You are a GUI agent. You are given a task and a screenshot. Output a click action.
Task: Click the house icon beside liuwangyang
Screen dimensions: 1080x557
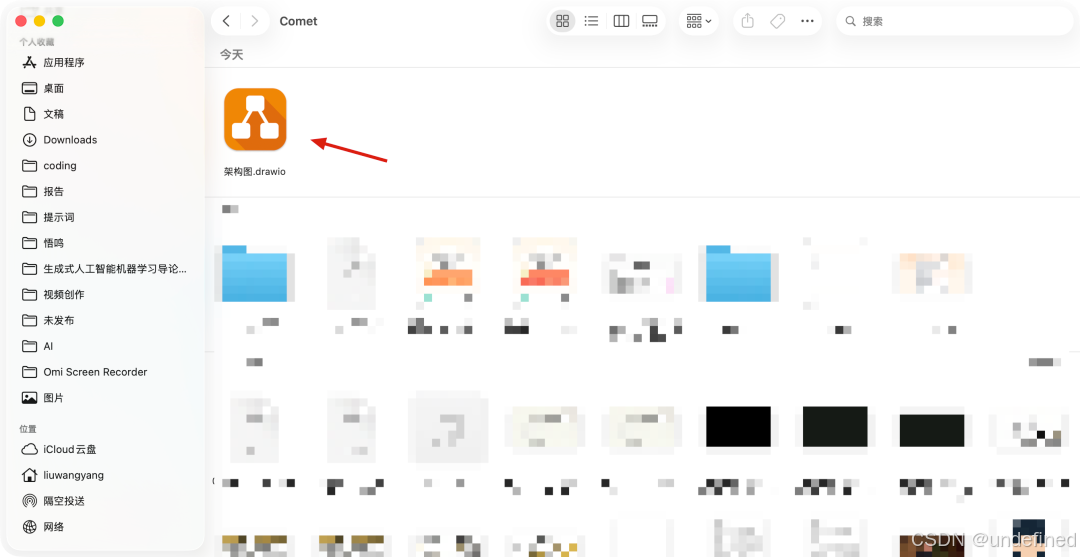click(30, 476)
